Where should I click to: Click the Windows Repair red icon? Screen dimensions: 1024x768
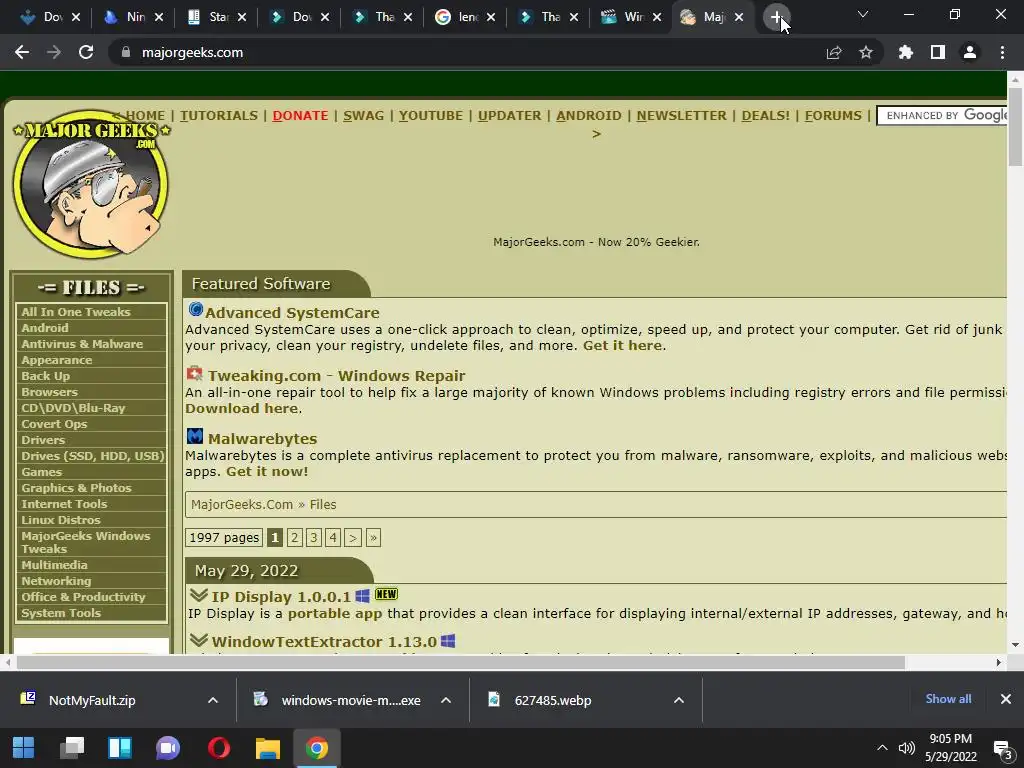(x=195, y=374)
